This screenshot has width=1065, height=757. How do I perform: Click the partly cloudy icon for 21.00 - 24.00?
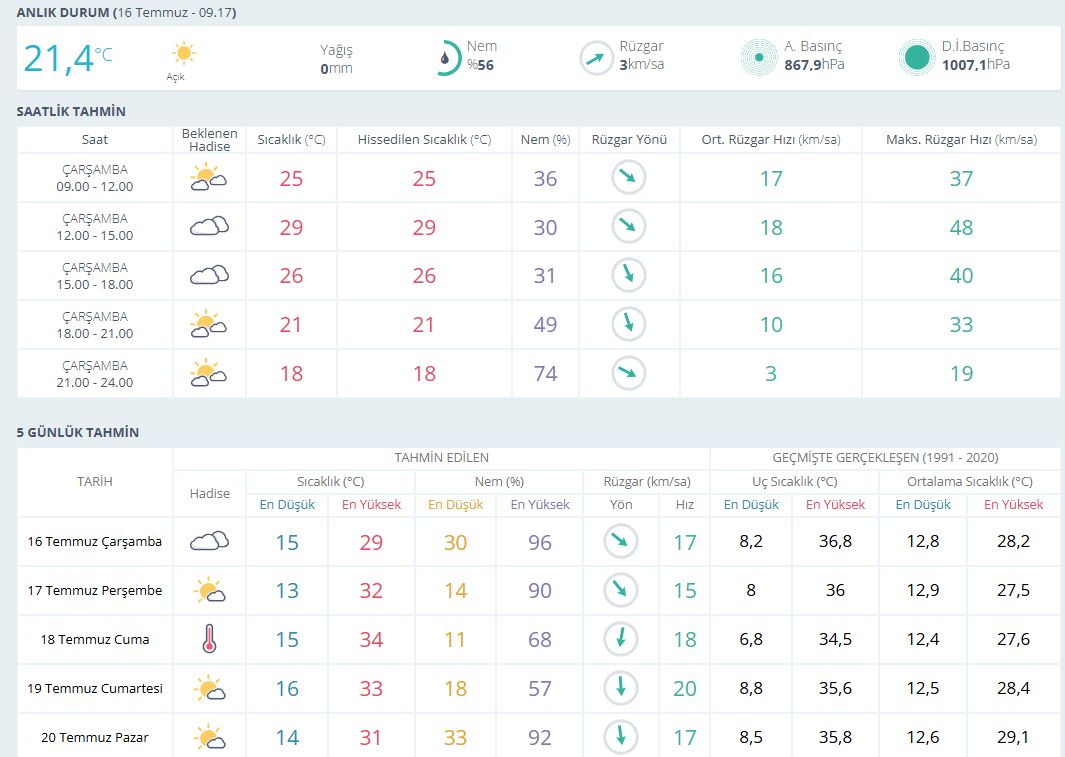(x=209, y=373)
